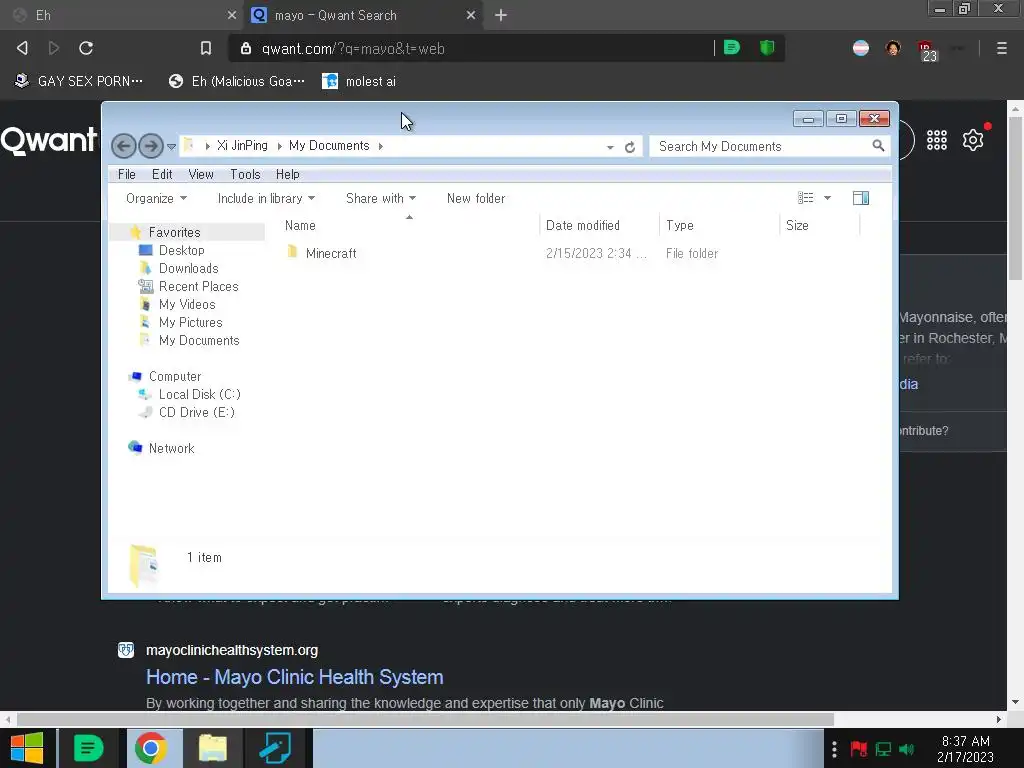Toggle the preview pane button
1024x768 pixels.
[861, 198]
